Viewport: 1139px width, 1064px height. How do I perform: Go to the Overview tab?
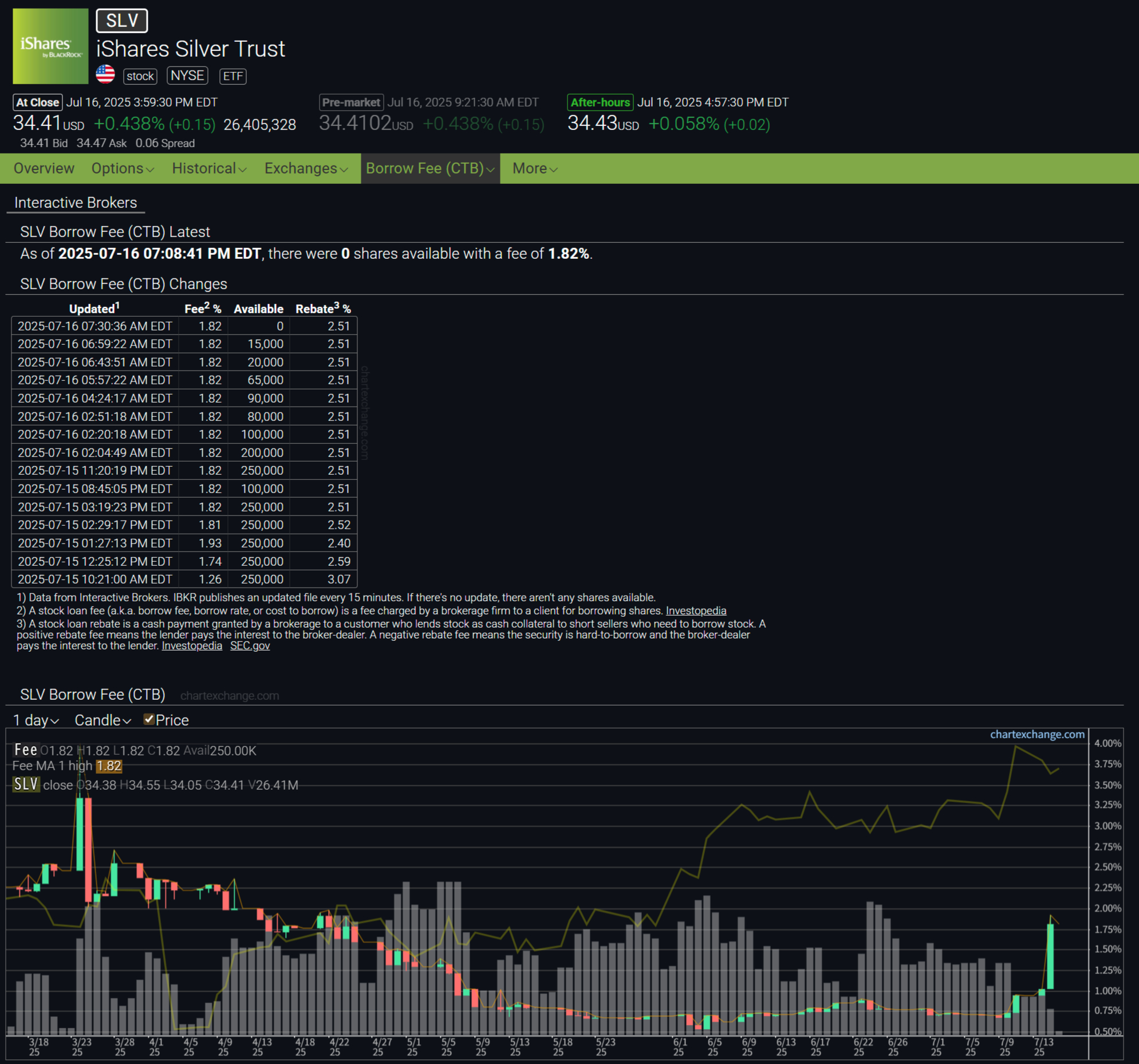point(44,168)
